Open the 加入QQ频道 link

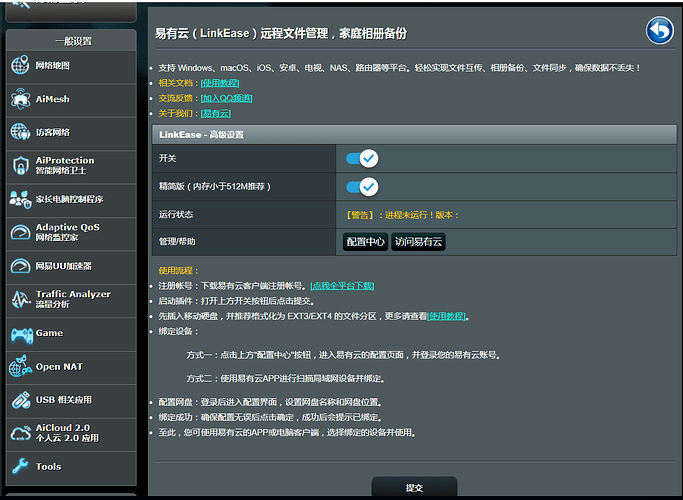point(226,98)
